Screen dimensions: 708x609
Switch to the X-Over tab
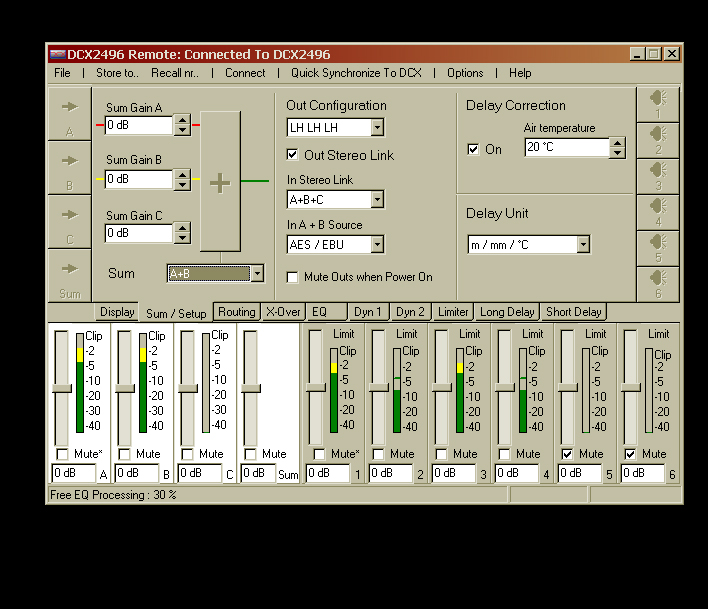pos(283,312)
